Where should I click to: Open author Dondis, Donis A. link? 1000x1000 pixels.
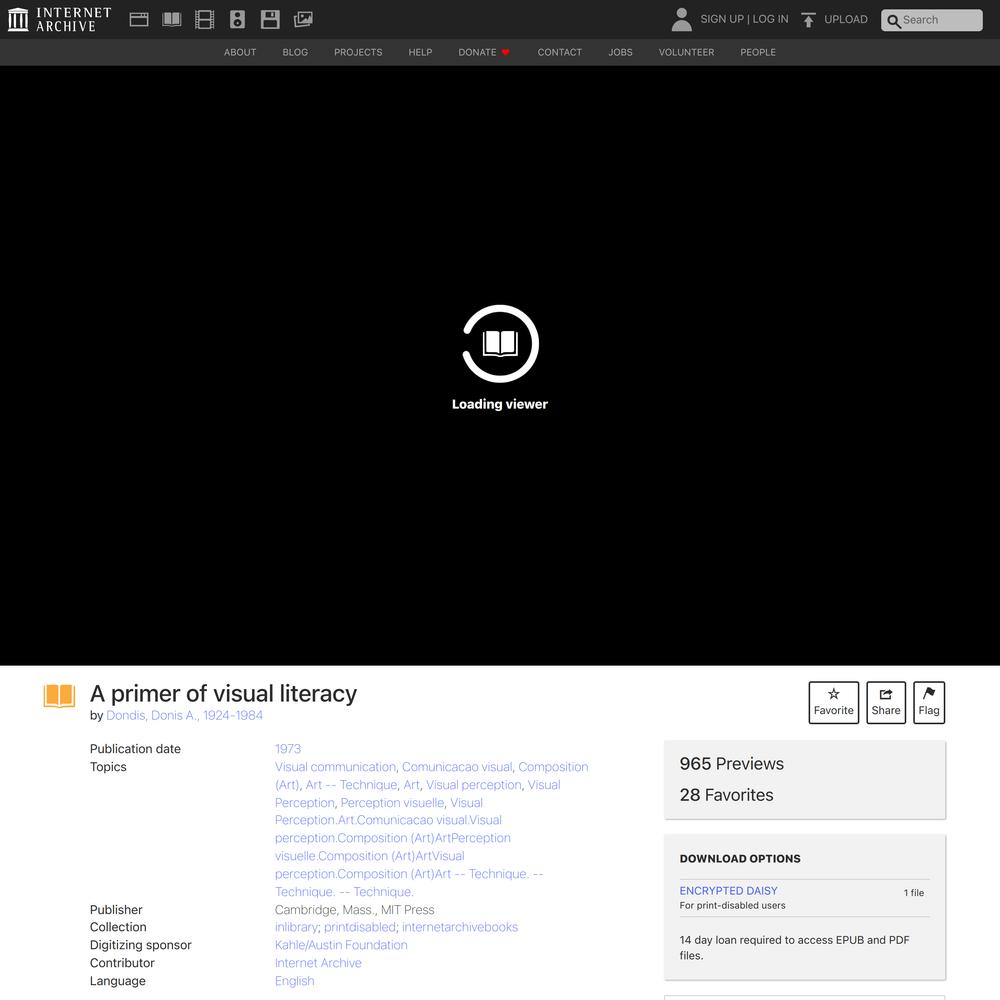point(184,716)
